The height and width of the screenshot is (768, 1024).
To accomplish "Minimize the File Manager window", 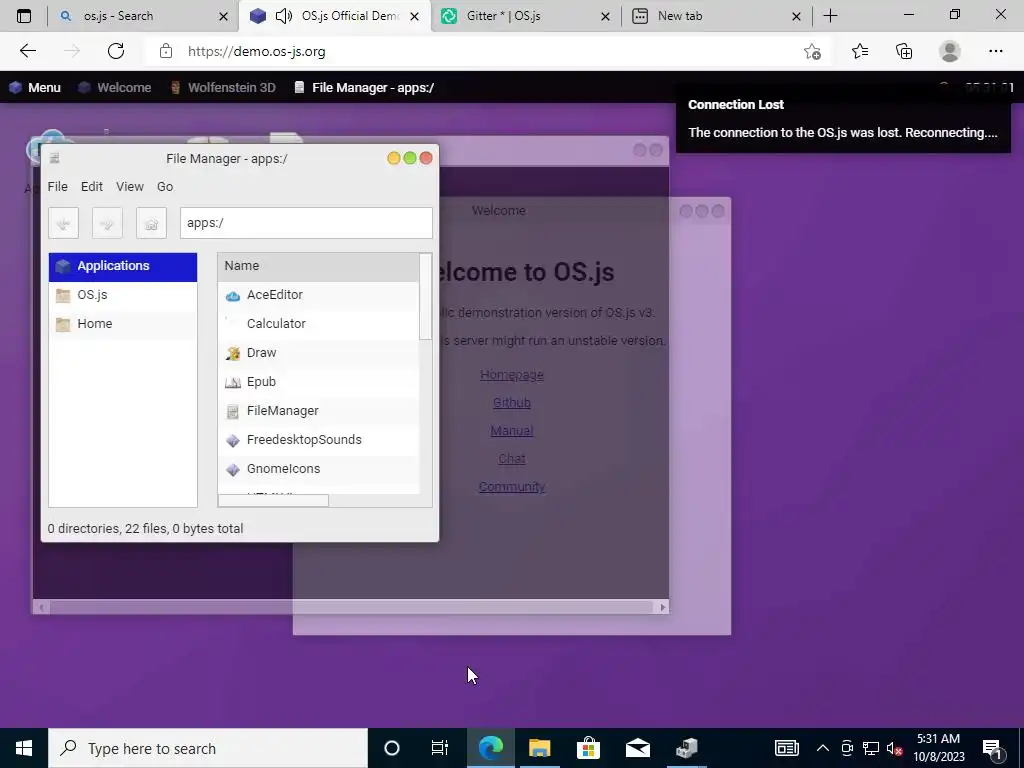I will point(394,158).
